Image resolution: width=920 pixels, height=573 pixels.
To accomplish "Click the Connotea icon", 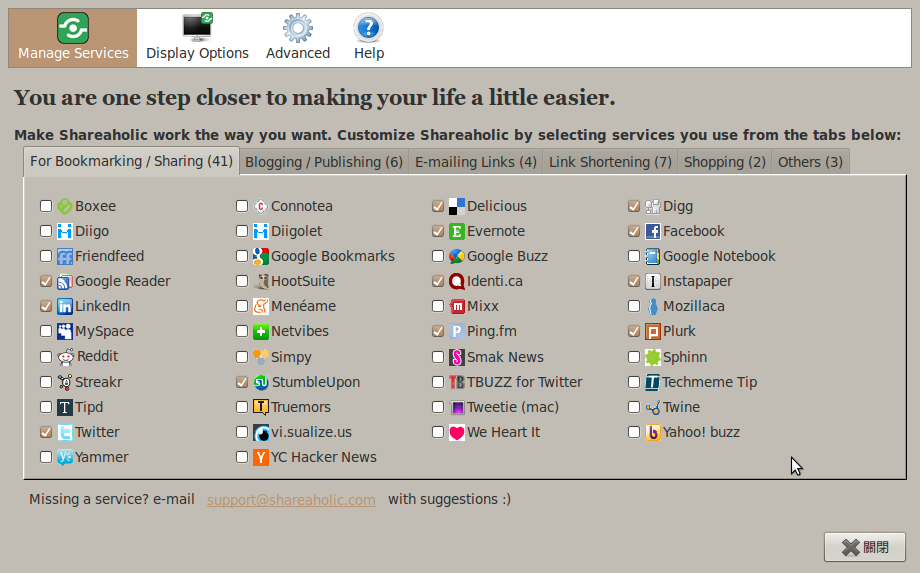I will 261,206.
